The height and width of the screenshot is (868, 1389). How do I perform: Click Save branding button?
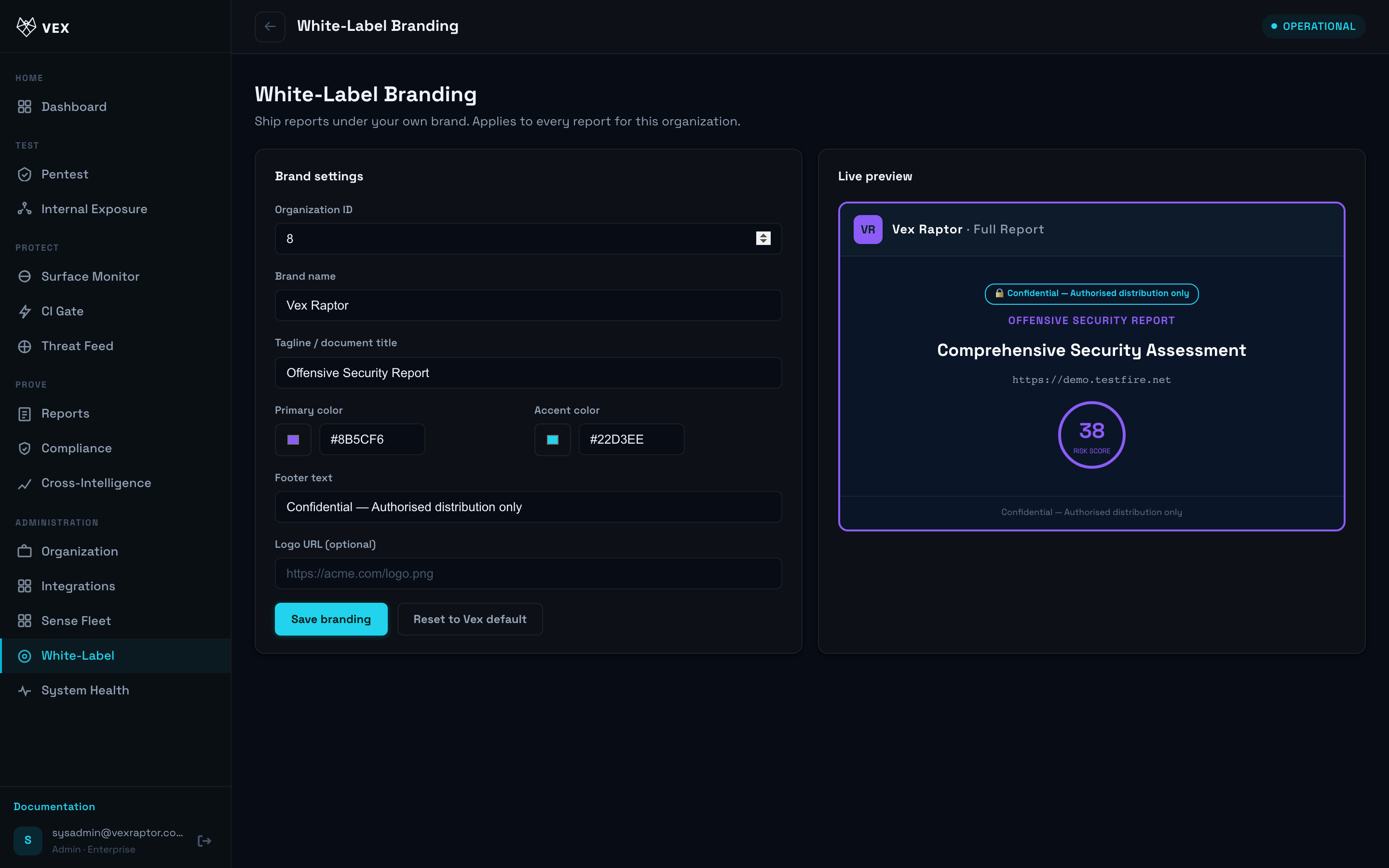click(331, 619)
